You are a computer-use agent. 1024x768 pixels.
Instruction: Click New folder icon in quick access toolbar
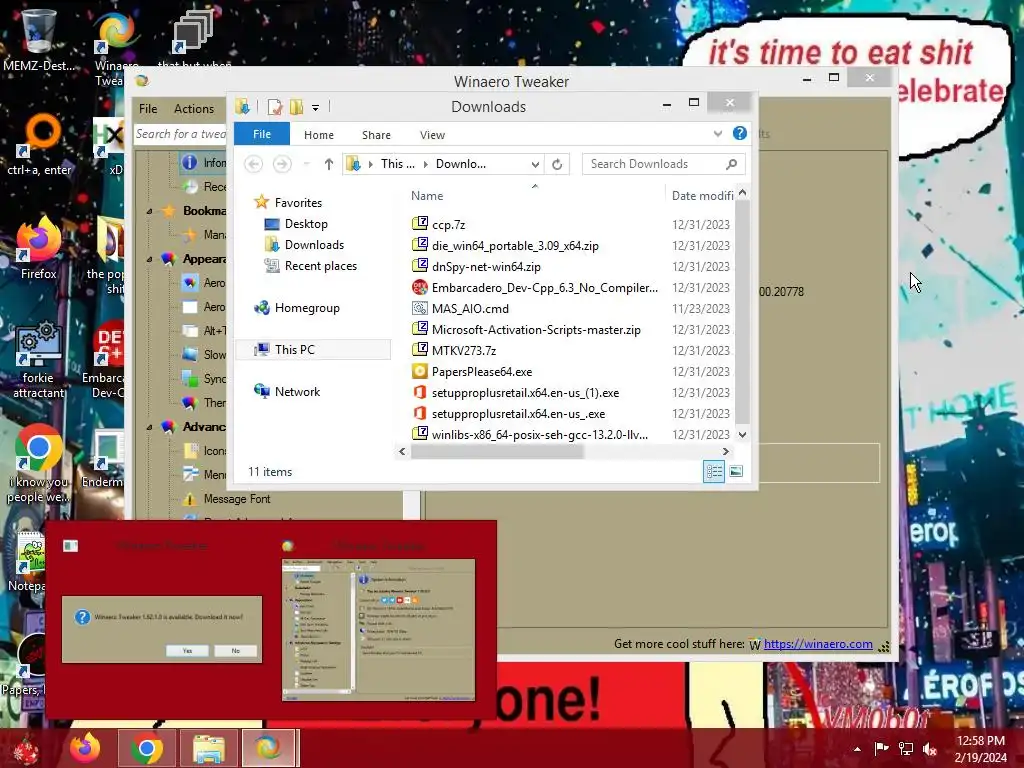click(296, 106)
